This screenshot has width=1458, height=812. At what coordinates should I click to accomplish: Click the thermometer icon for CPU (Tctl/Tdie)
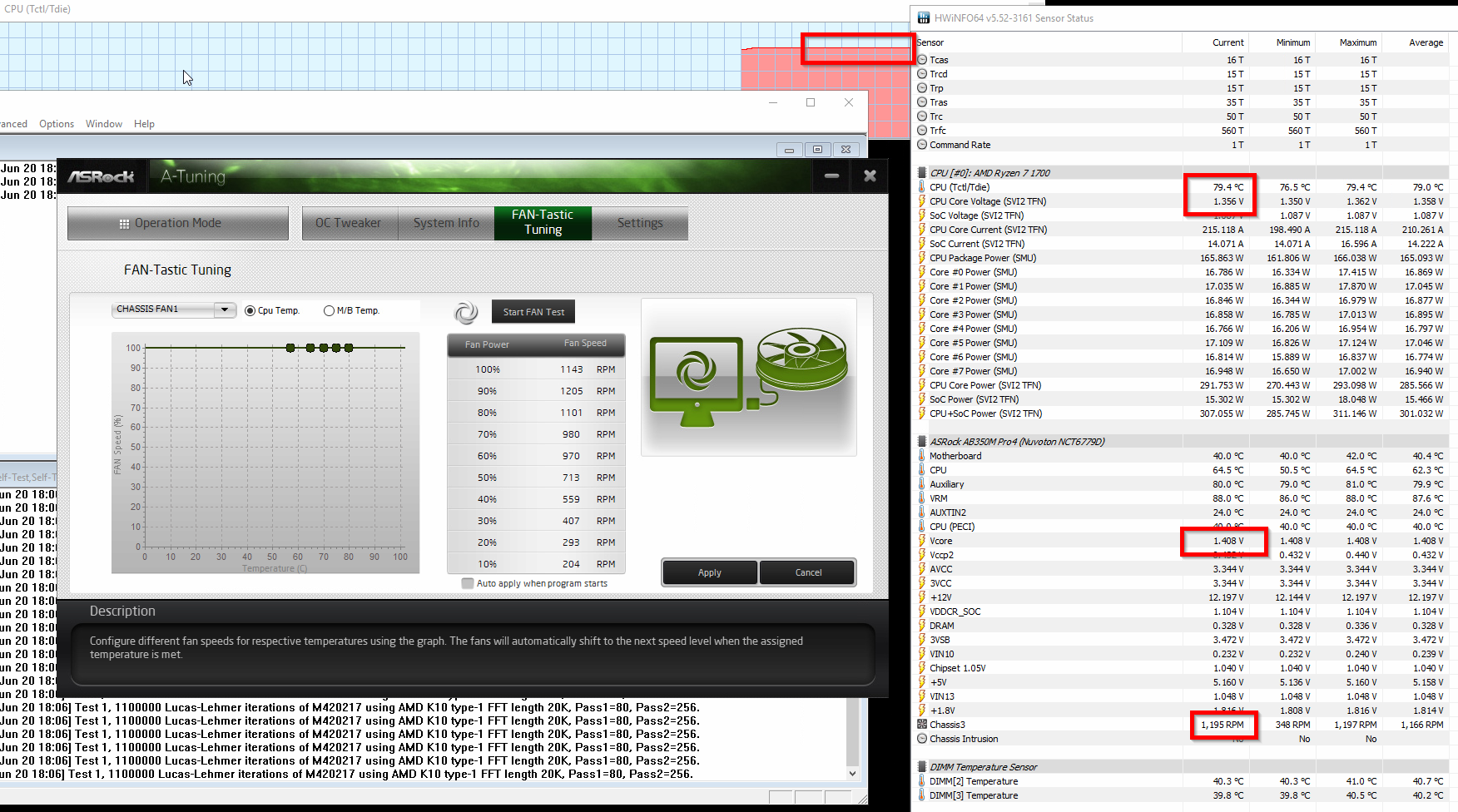[x=922, y=187]
